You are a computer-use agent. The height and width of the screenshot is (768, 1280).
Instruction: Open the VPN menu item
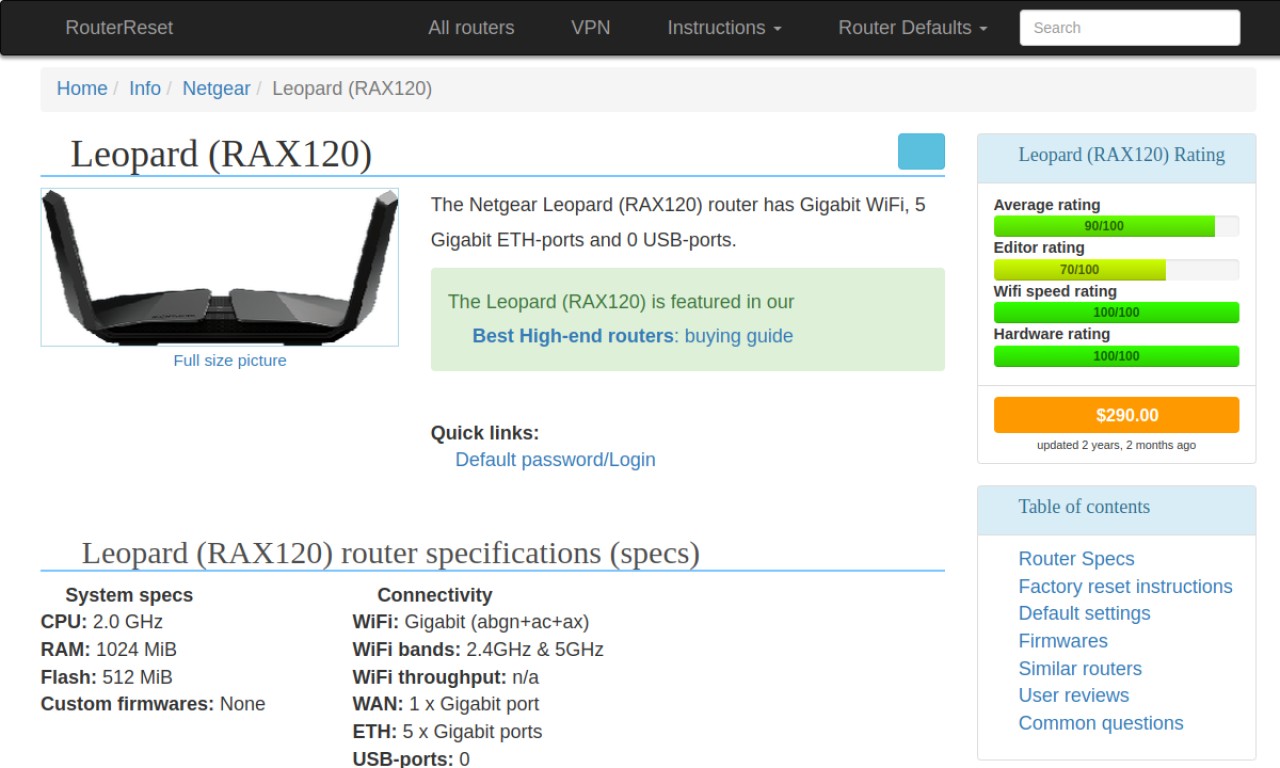click(x=591, y=28)
